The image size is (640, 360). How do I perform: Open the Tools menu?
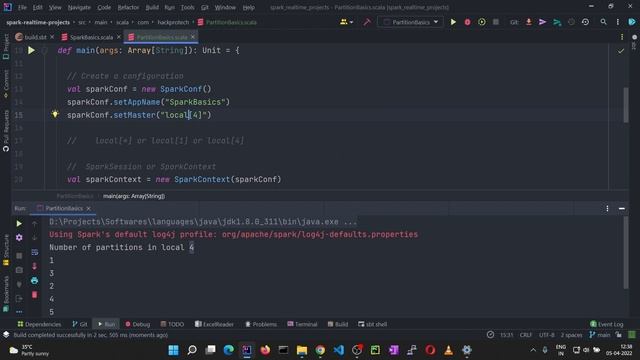coord(187,7)
